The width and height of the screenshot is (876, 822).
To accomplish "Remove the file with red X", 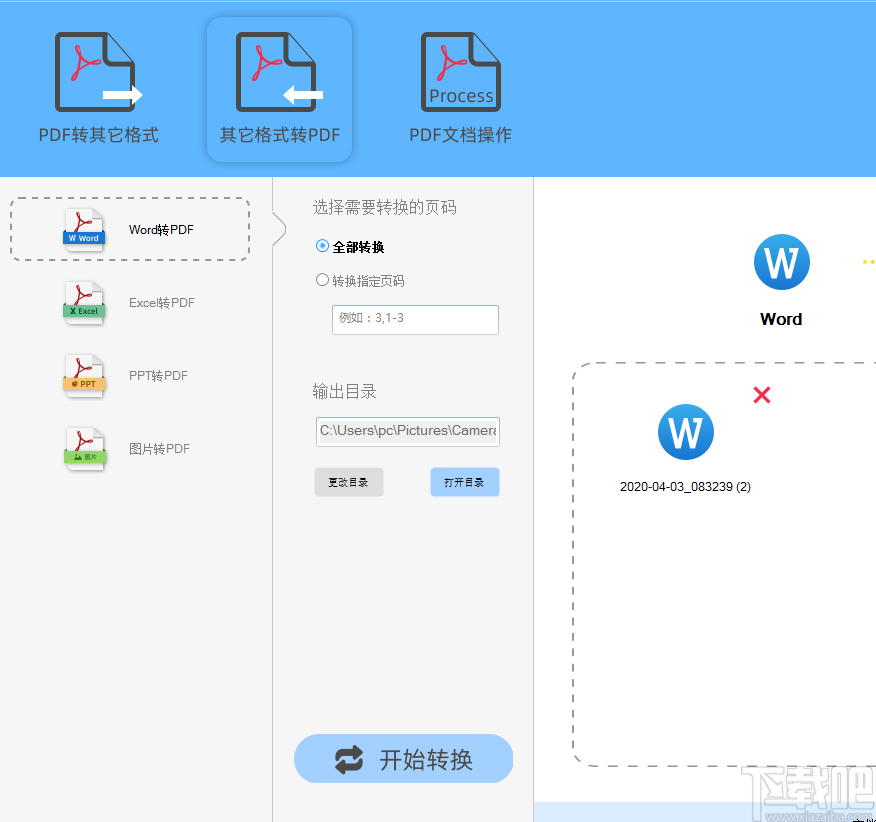I will tap(761, 395).
